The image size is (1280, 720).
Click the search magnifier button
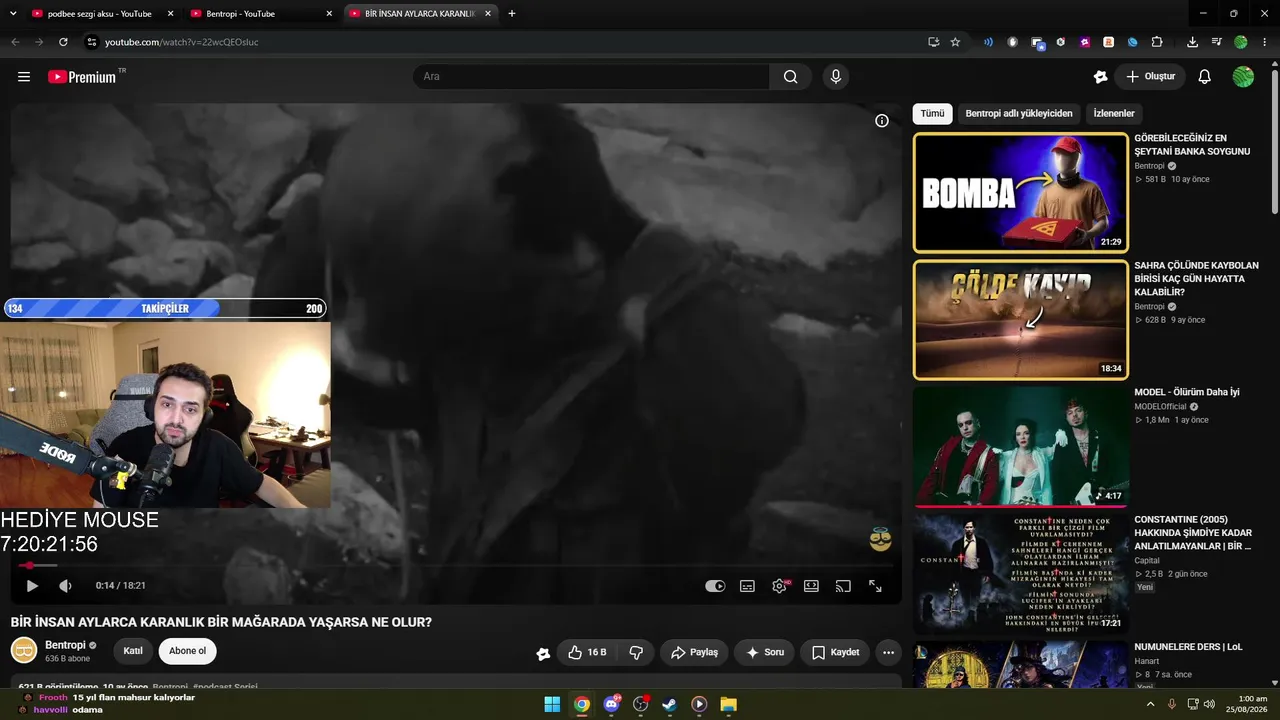pos(791,77)
